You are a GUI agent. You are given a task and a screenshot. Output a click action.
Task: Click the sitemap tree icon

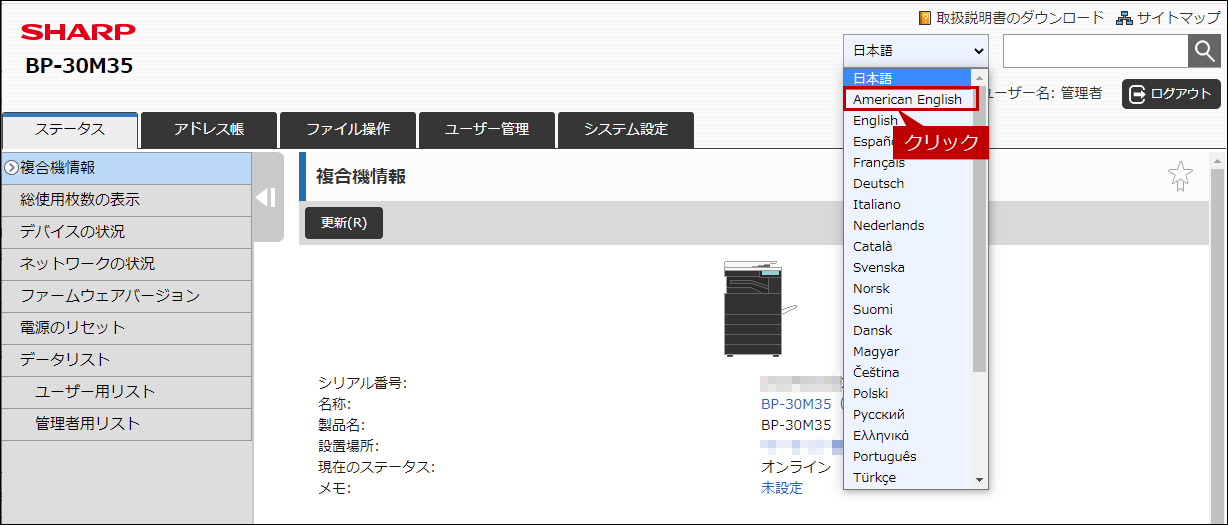[1123, 17]
